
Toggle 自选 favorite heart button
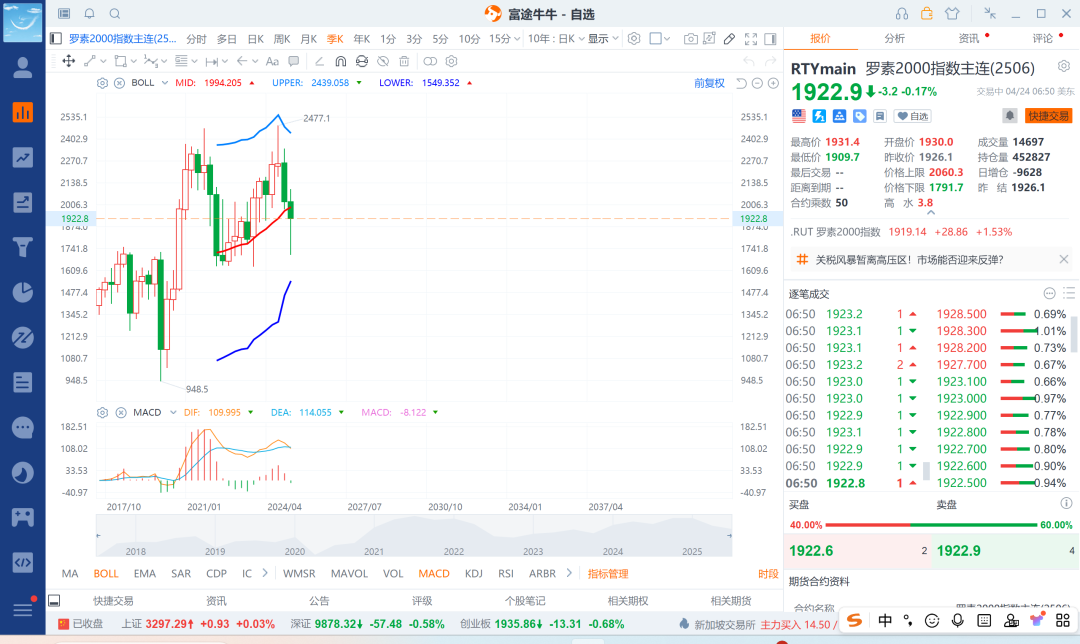[913, 116]
